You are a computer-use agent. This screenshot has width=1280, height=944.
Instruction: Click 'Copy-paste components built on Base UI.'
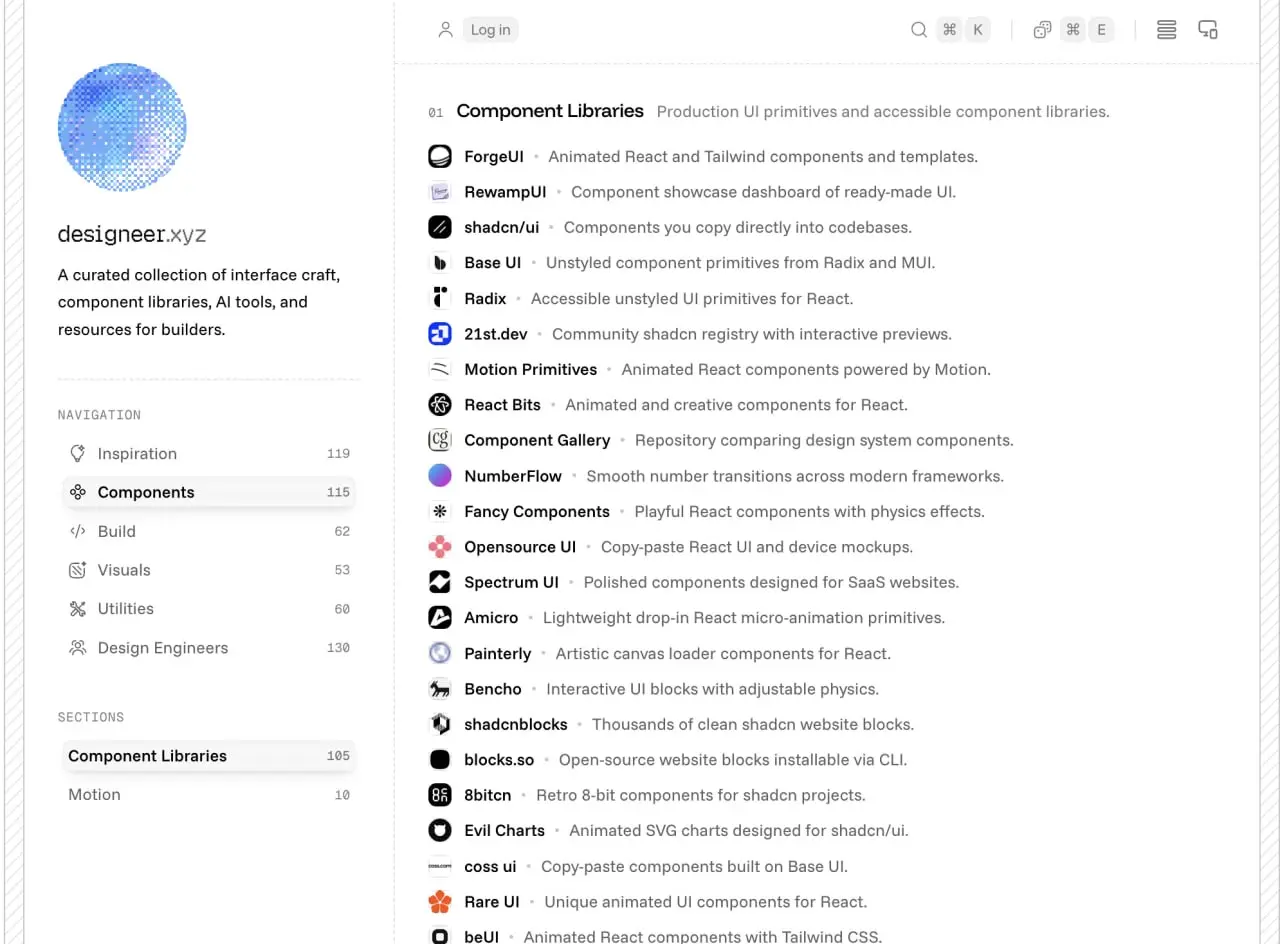pyautogui.click(x=695, y=867)
